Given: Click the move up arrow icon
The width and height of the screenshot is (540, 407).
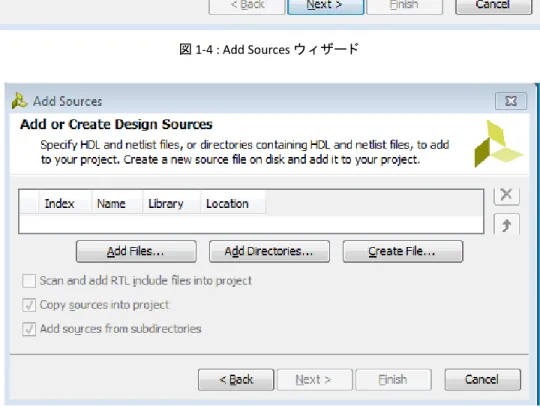Looking at the screenshot, I should [506, 224].
